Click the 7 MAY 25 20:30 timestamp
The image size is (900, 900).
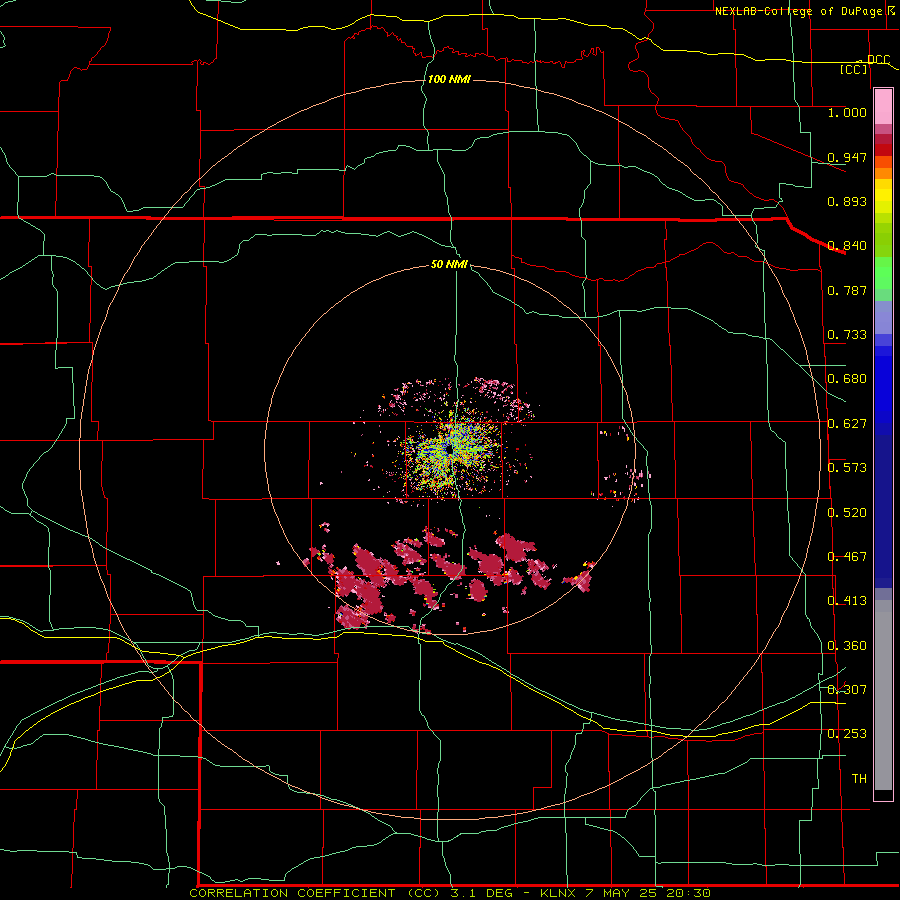[648, 893]
